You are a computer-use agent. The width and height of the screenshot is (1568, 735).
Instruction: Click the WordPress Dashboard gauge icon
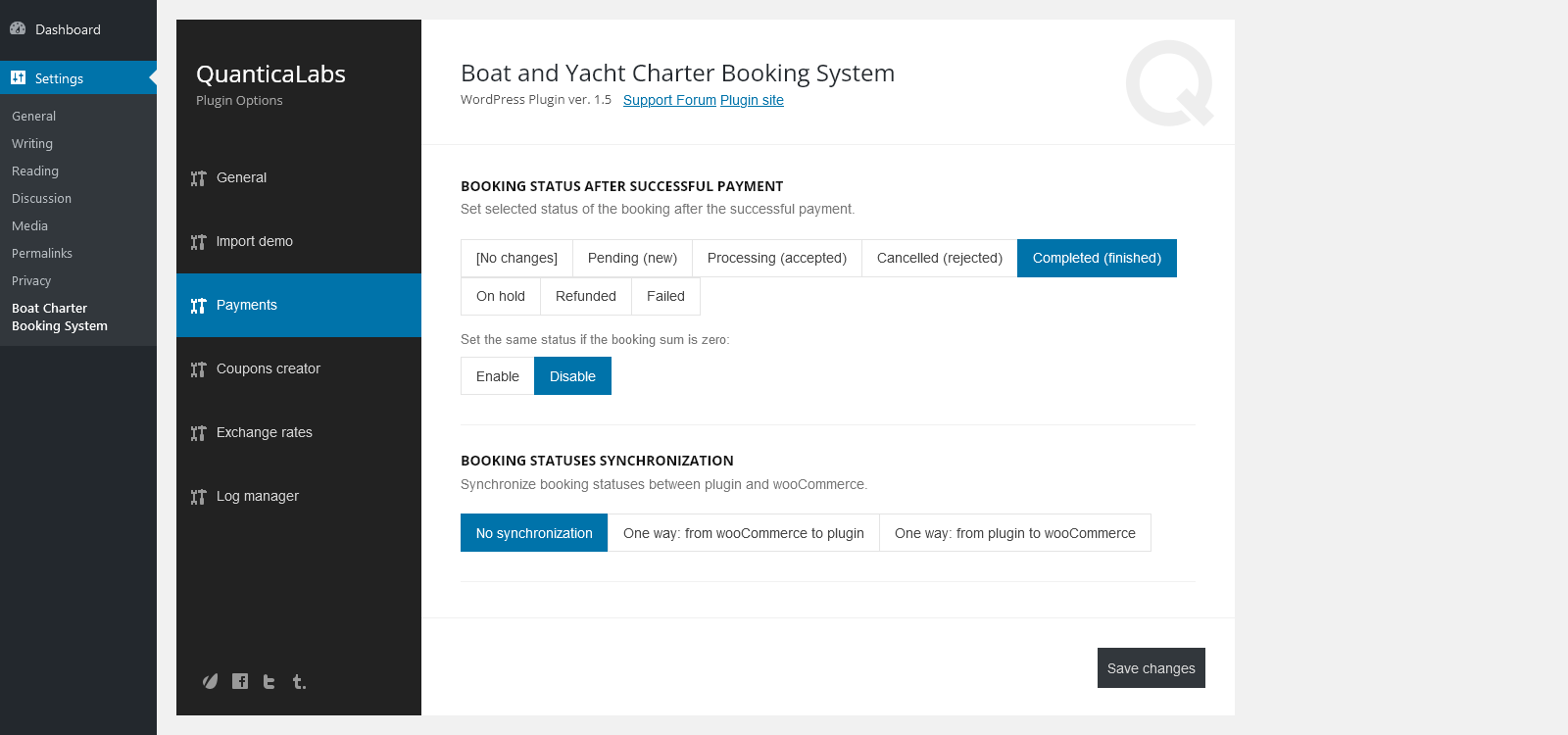coord(18,28)
